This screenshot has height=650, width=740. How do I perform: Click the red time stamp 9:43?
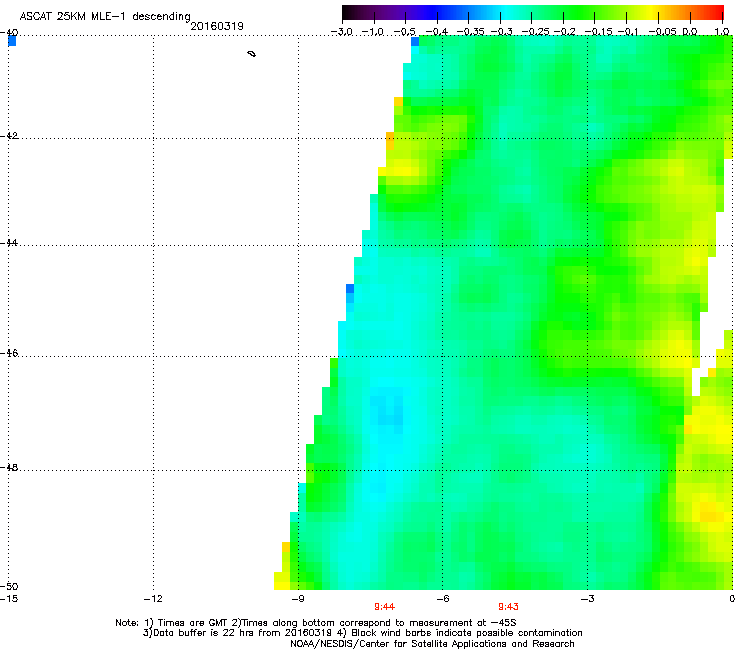(x=508, y=607)
